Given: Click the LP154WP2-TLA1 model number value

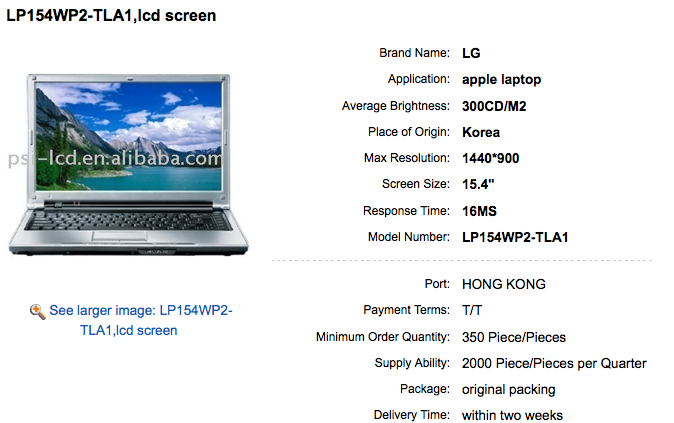Looking at the screenshot, I should (515, 237).
